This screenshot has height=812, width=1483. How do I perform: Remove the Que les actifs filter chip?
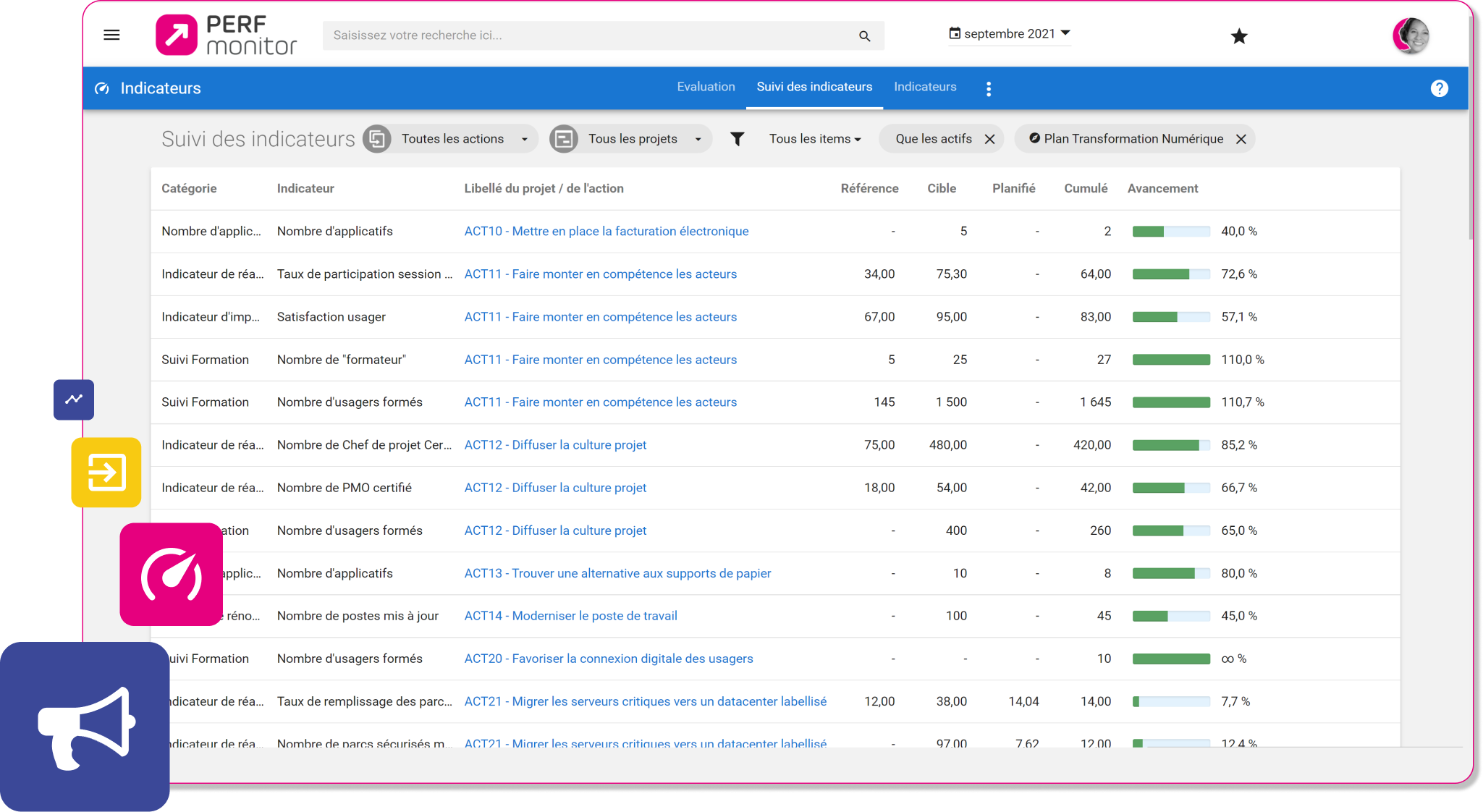coord(990,139)
